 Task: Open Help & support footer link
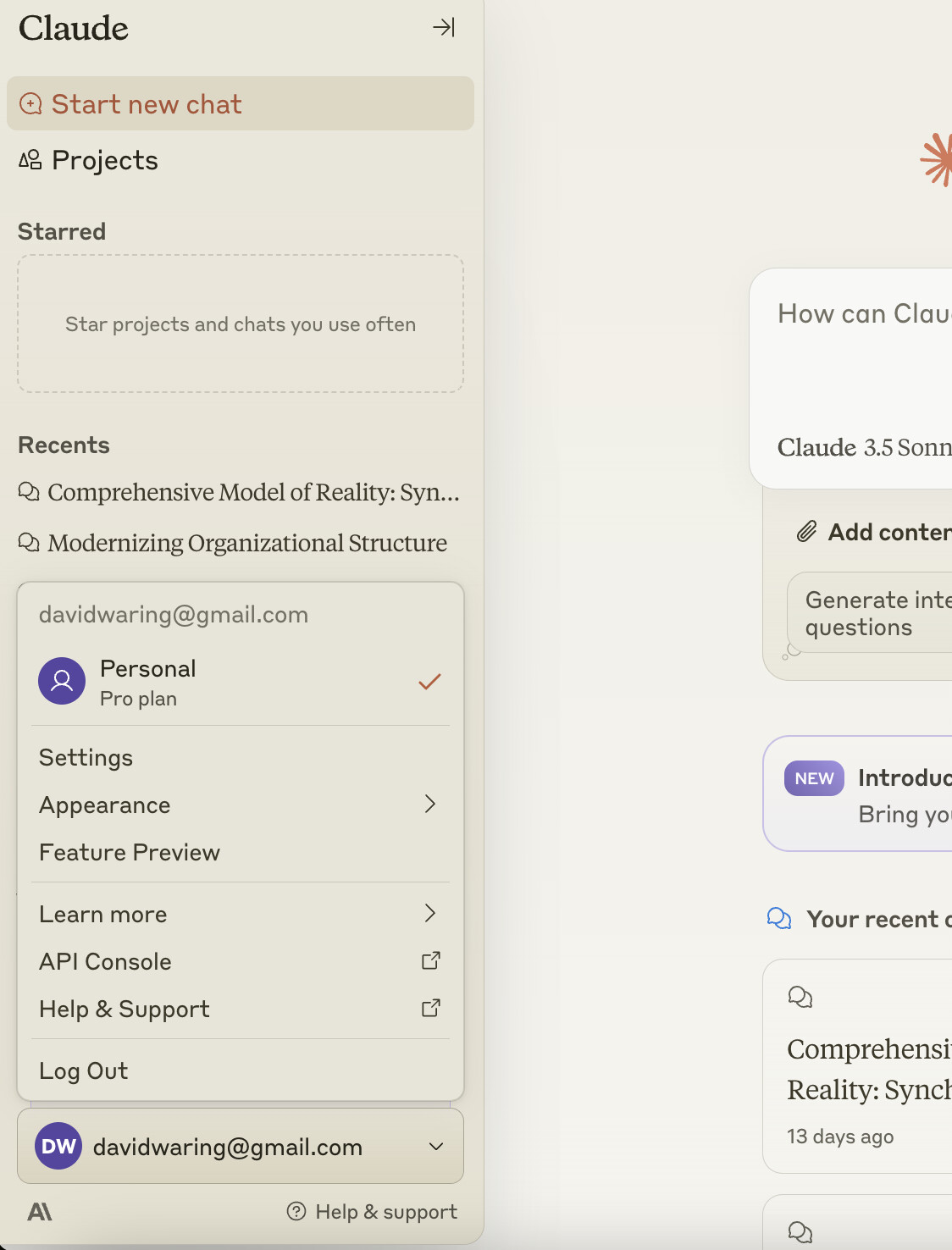tap(372, 1212)
